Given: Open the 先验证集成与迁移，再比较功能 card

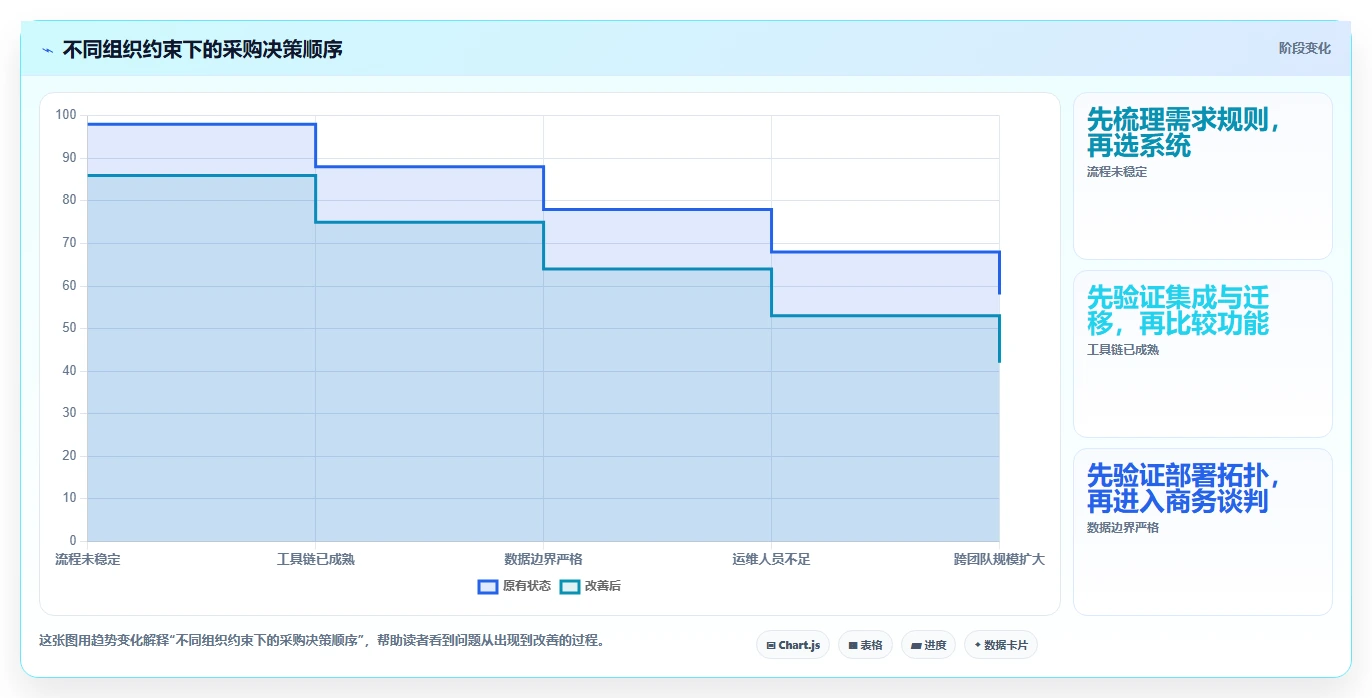Looking at the screenshot, I should click(1203, 354).
